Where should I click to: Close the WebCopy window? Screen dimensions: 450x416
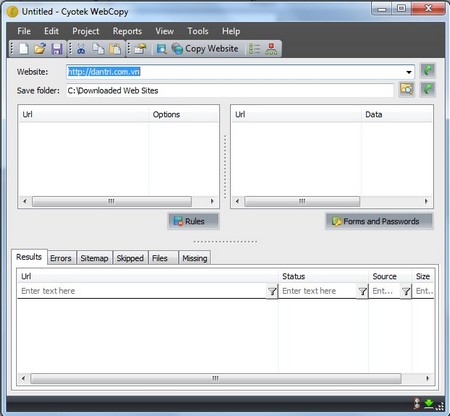pos(428,8)
